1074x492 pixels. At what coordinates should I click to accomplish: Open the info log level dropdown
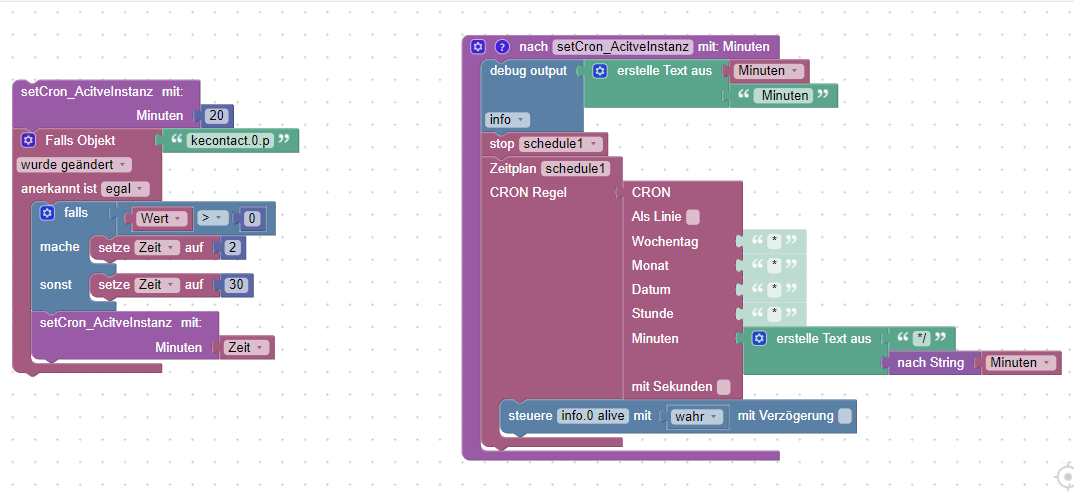[x=507, y=119]
